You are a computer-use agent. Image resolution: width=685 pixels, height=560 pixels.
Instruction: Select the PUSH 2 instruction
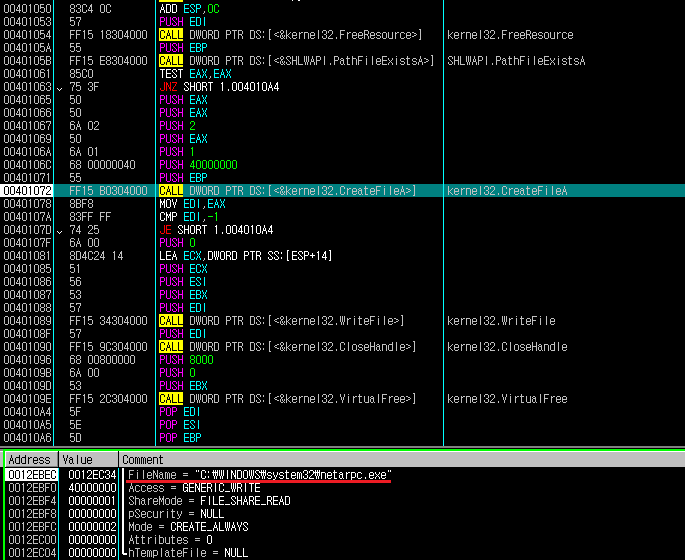pos(177,126)
